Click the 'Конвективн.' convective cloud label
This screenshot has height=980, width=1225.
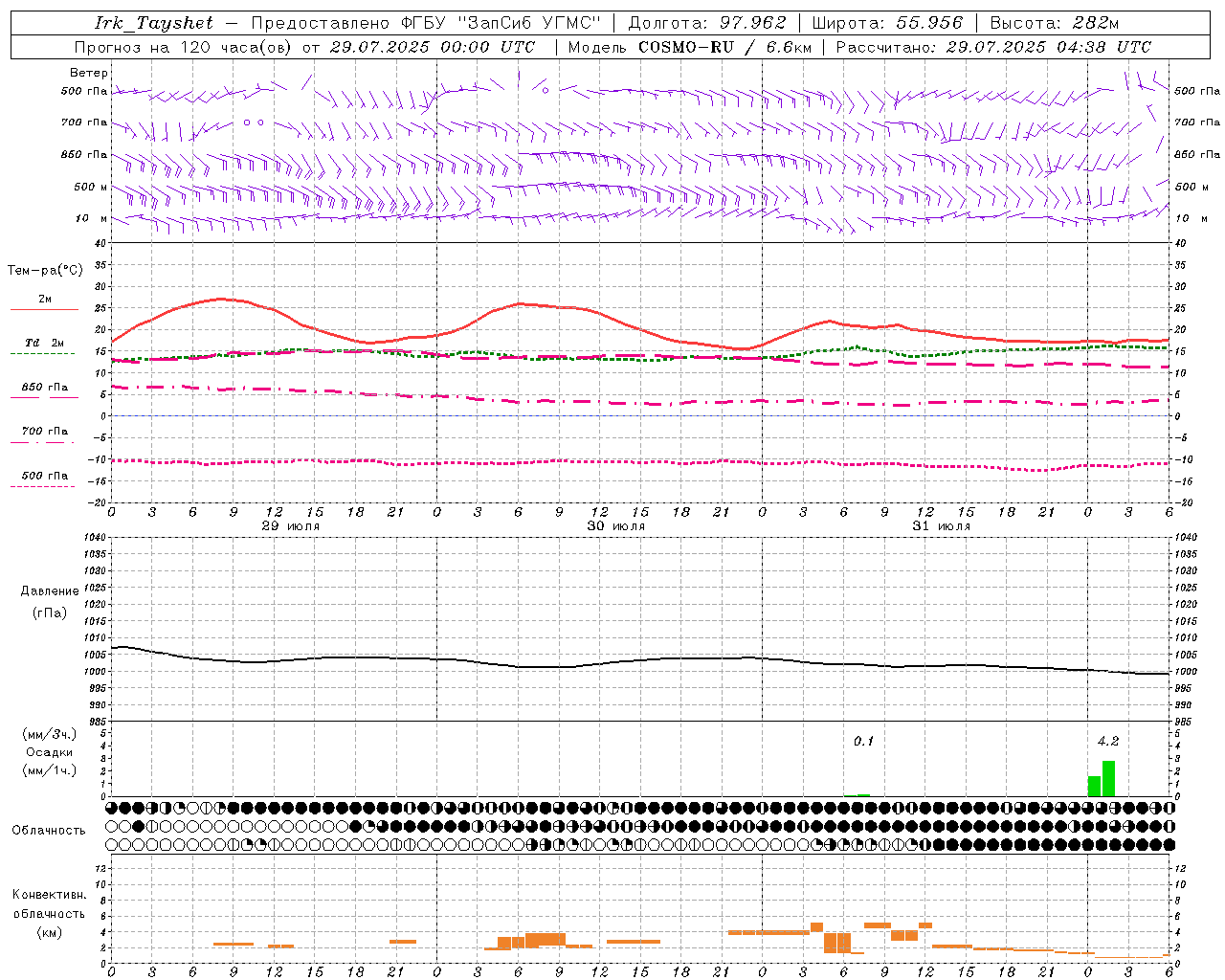49,895
